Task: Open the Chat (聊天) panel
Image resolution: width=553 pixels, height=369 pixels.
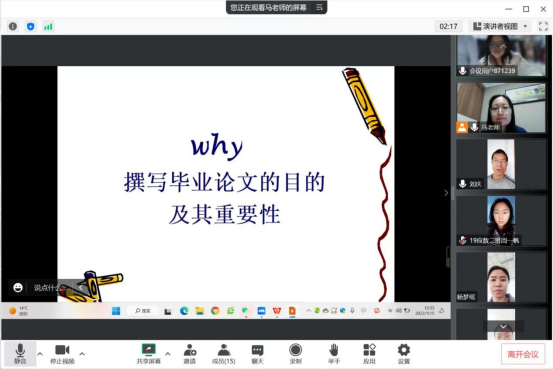Action: pos(257,354)
